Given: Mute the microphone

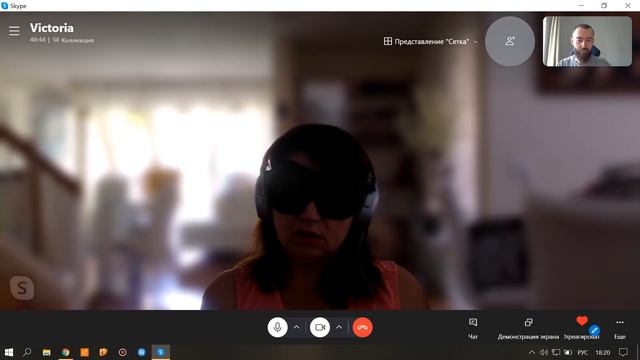Looking at the screenshot, I should pos(278,327).
